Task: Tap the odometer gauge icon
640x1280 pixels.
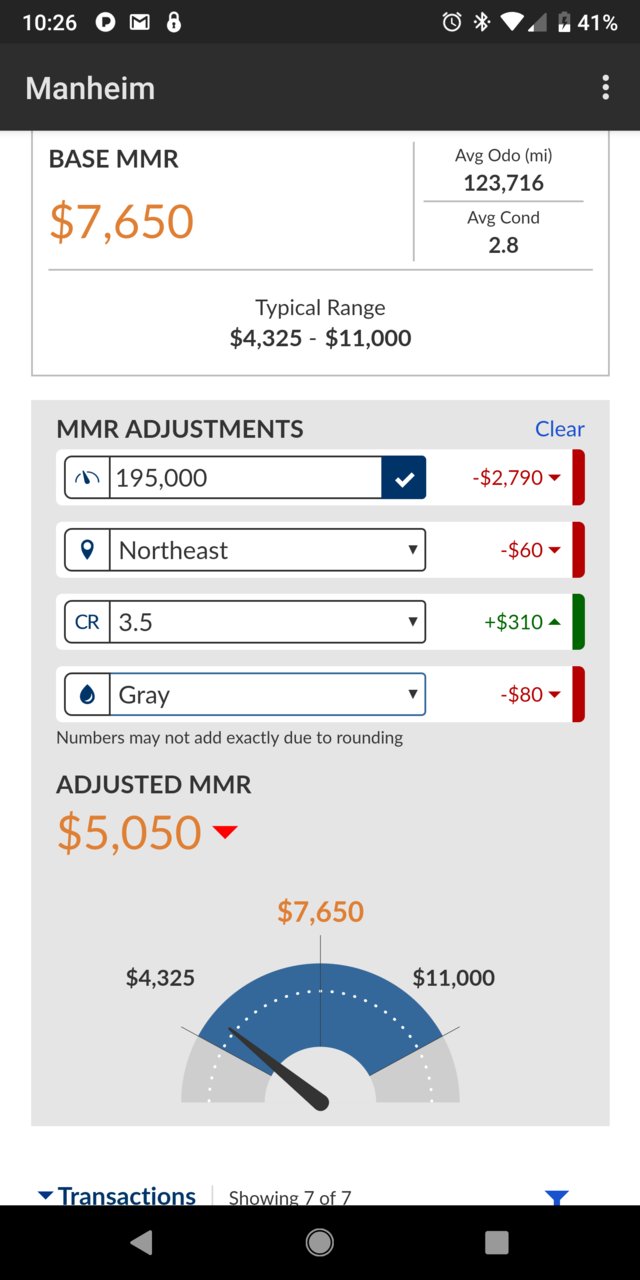Action: (x=88, y=478)
